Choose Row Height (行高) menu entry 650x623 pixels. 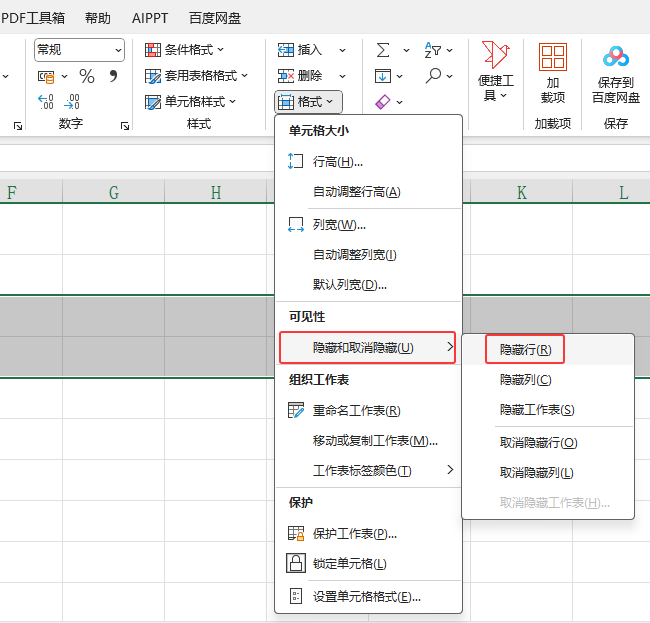pyautogui.click(x=368, y=161)
